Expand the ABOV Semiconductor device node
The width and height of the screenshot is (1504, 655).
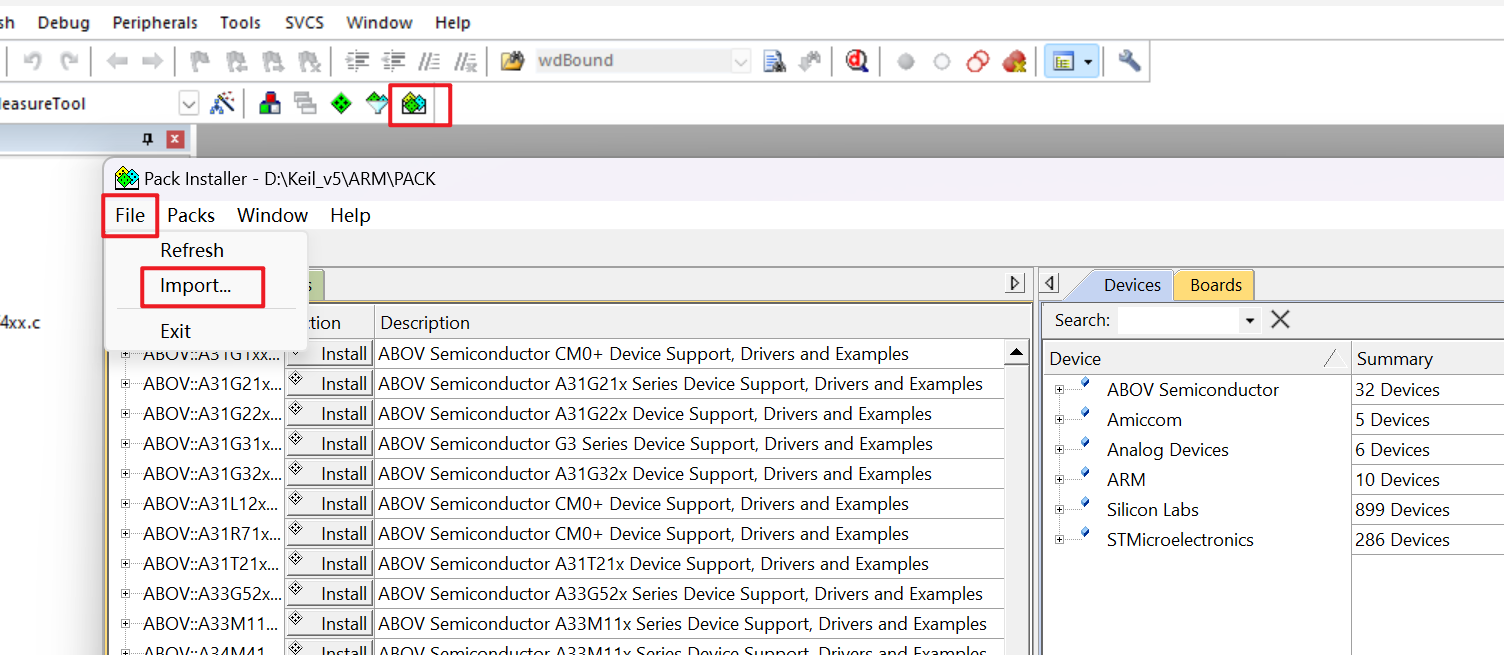pyautogui.click(x=1059, y=390)
